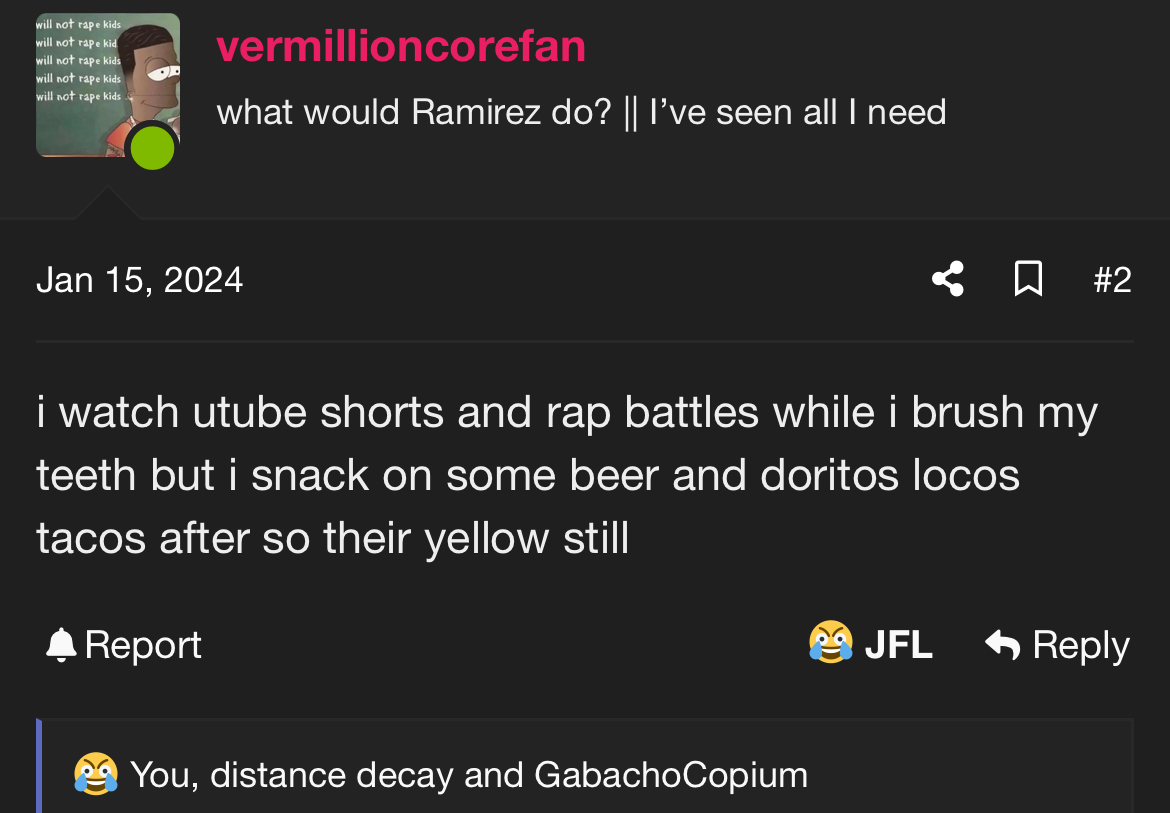Bookmark this post with the bookmark icon

tap(1028, 279)
